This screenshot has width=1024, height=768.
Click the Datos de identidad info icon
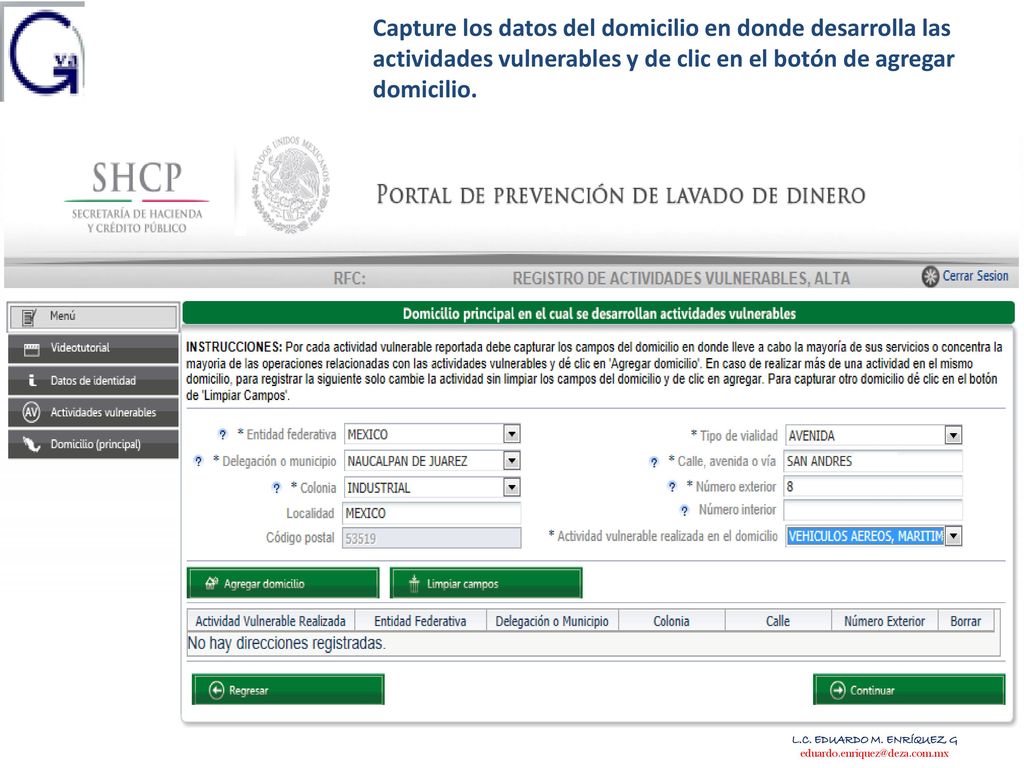coord(32,380)
